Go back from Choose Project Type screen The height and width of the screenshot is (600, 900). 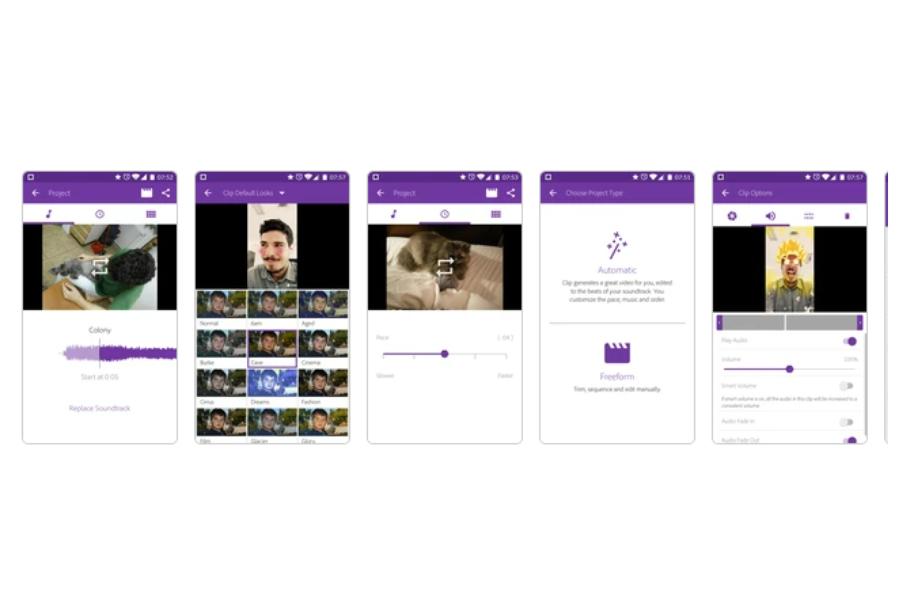pos(553,193)
